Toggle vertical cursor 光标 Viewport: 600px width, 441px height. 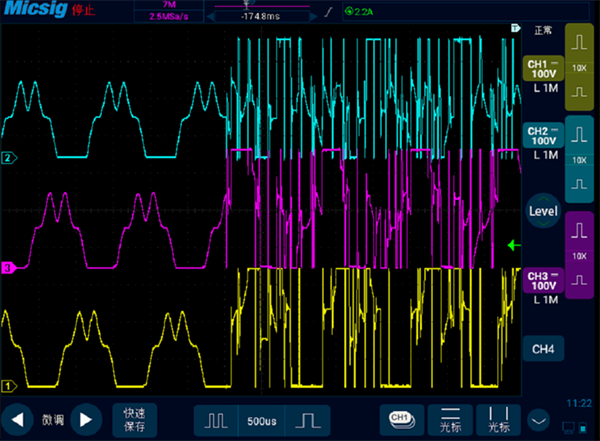click(x=498, y=419)
